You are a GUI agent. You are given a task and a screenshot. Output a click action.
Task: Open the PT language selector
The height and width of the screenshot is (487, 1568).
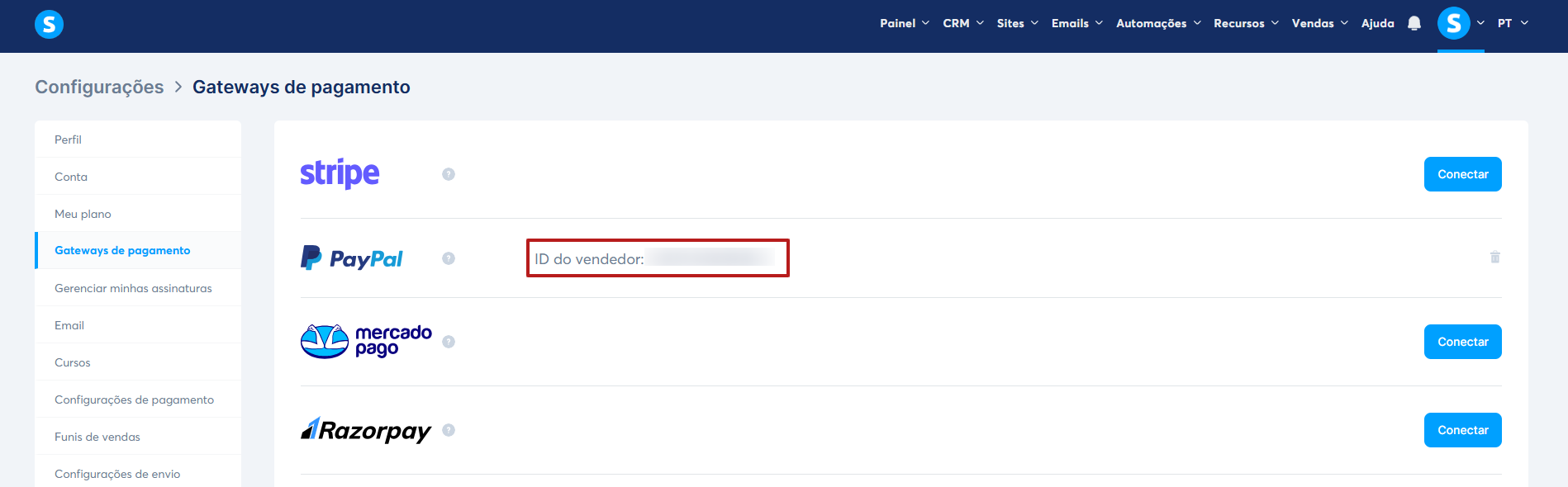[x=1513, y=23]
